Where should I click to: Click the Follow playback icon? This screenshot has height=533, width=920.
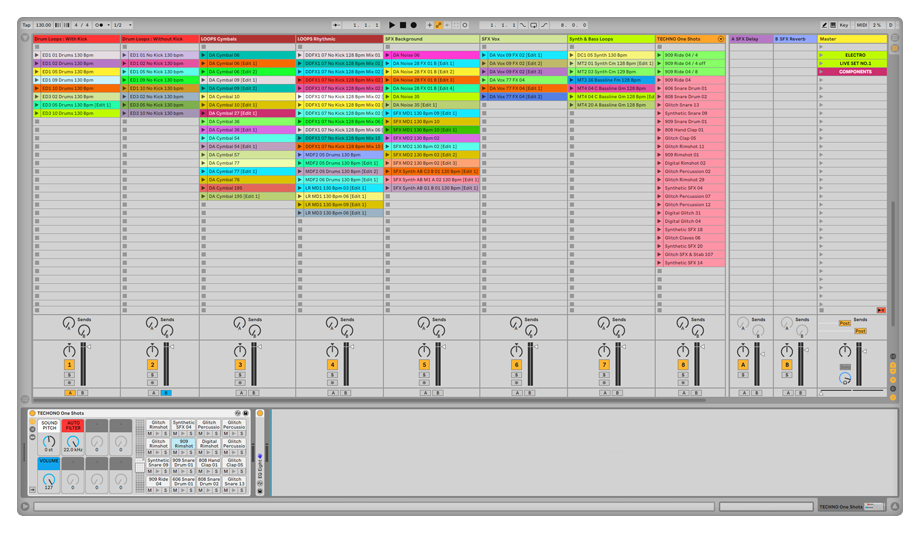tap(337, 25)
